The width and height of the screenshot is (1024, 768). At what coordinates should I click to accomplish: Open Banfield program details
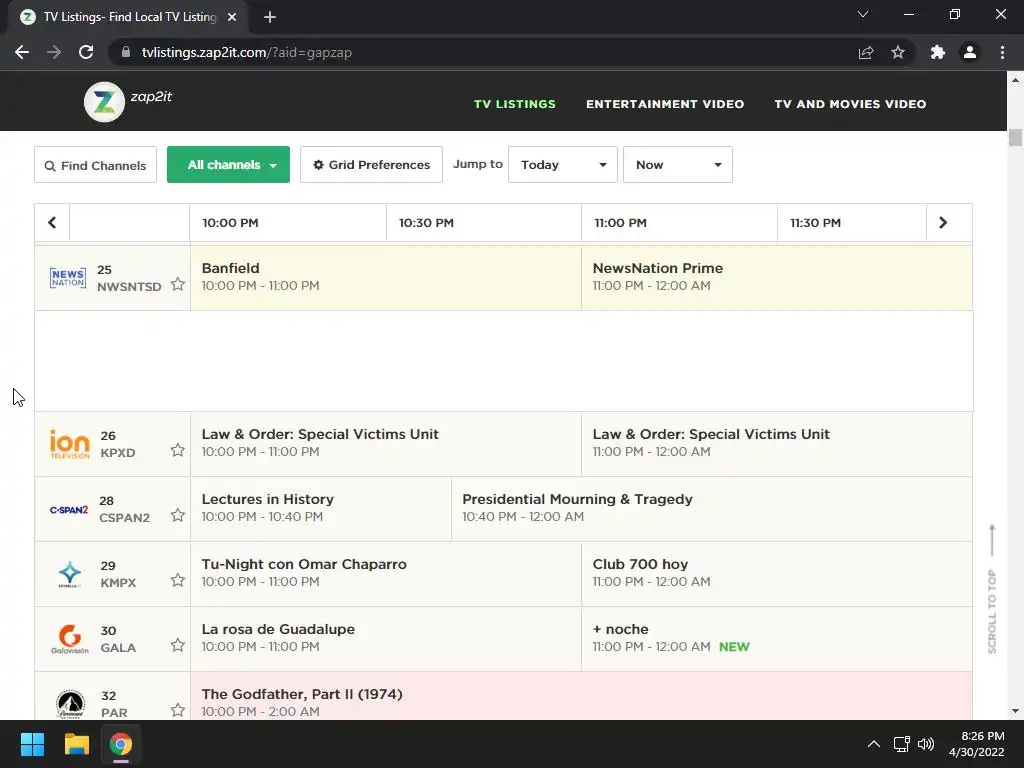(x=385, y=278)
